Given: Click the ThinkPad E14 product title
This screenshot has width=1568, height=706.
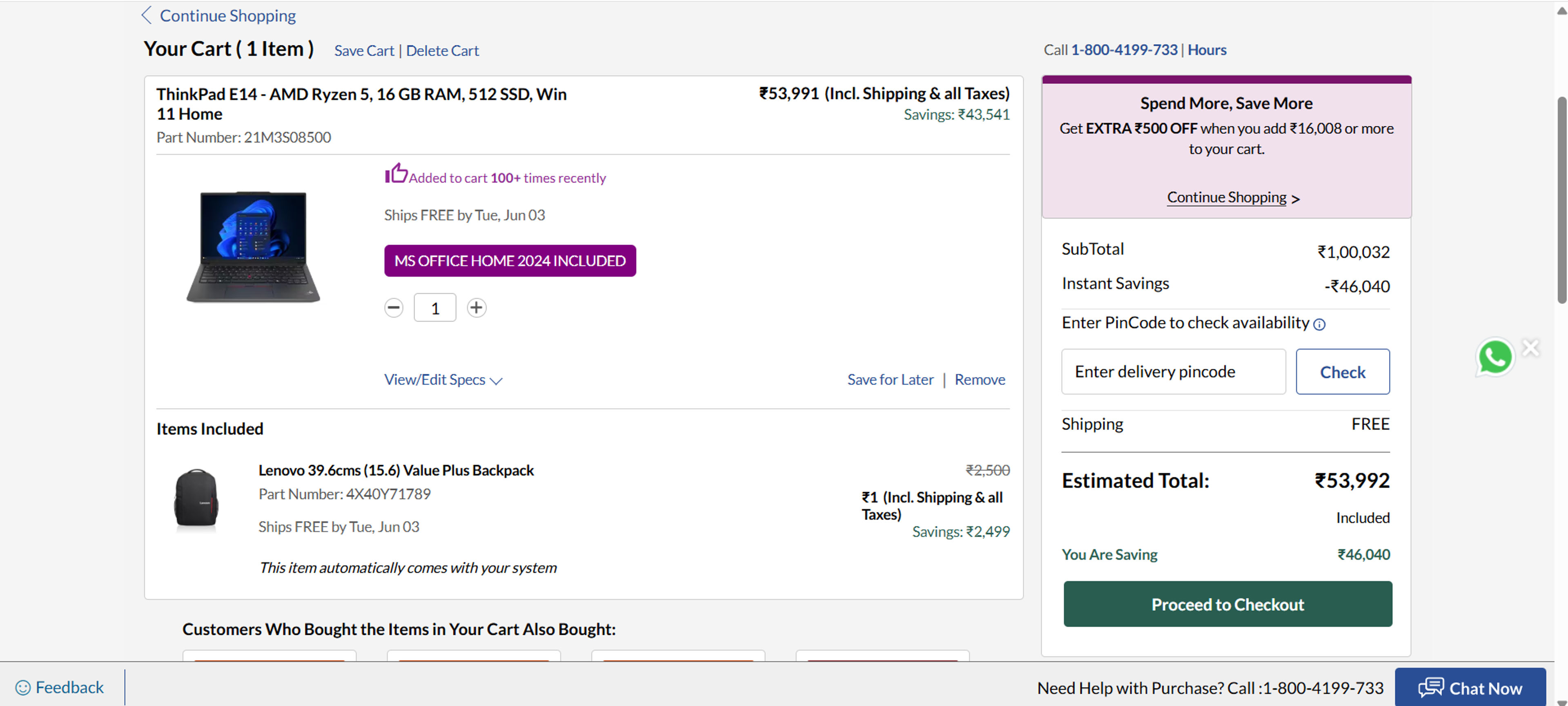Looking at the screenshot, I should tap(361, 103).
